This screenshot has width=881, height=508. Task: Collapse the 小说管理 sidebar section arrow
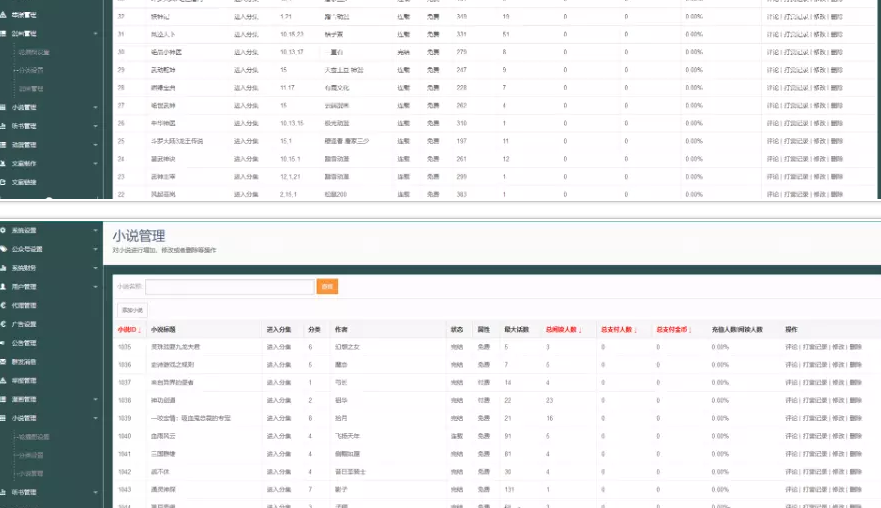click(x=95, y=418)
